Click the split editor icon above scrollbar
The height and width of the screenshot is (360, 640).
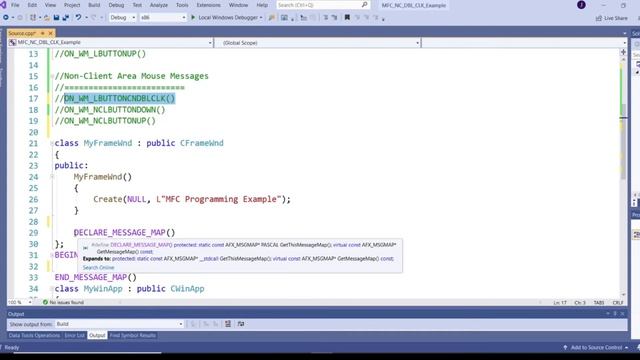[623, 52]
